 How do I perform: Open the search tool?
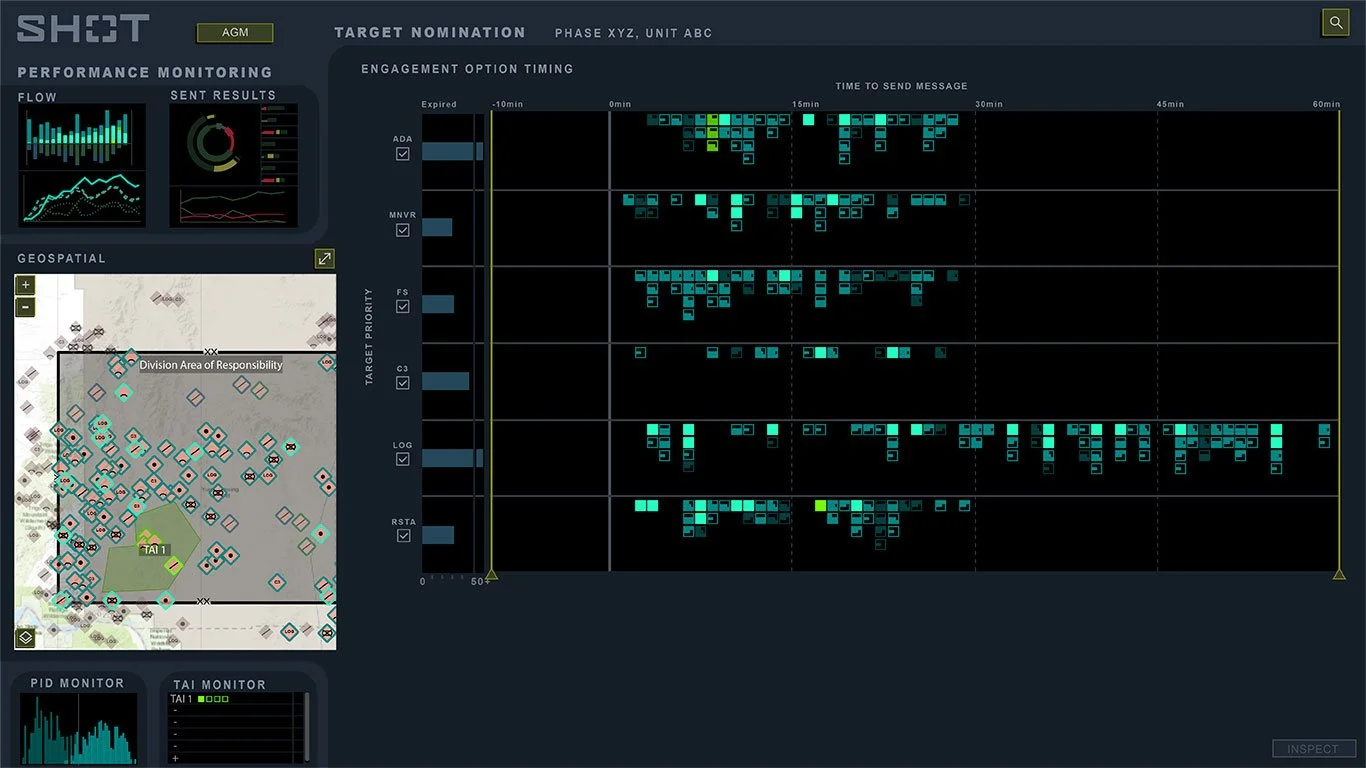pyautogui.click(x=1336, y=22)
